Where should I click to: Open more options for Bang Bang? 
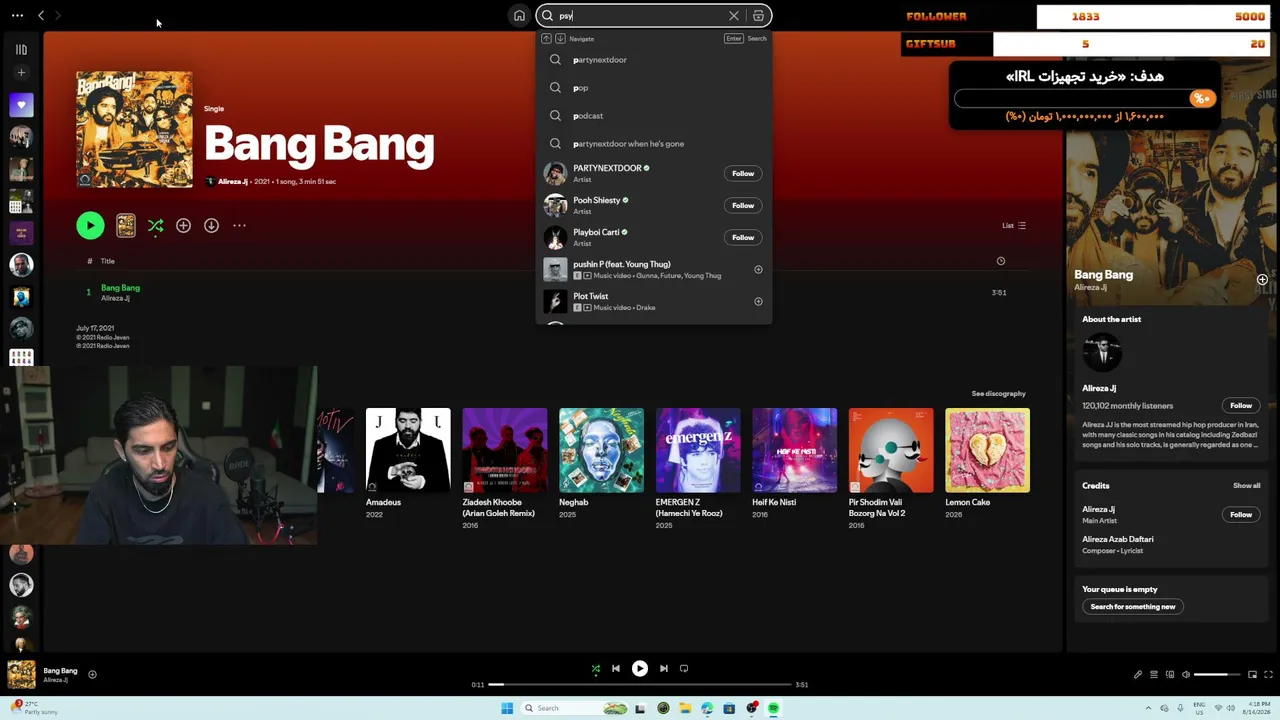(239, 226)
